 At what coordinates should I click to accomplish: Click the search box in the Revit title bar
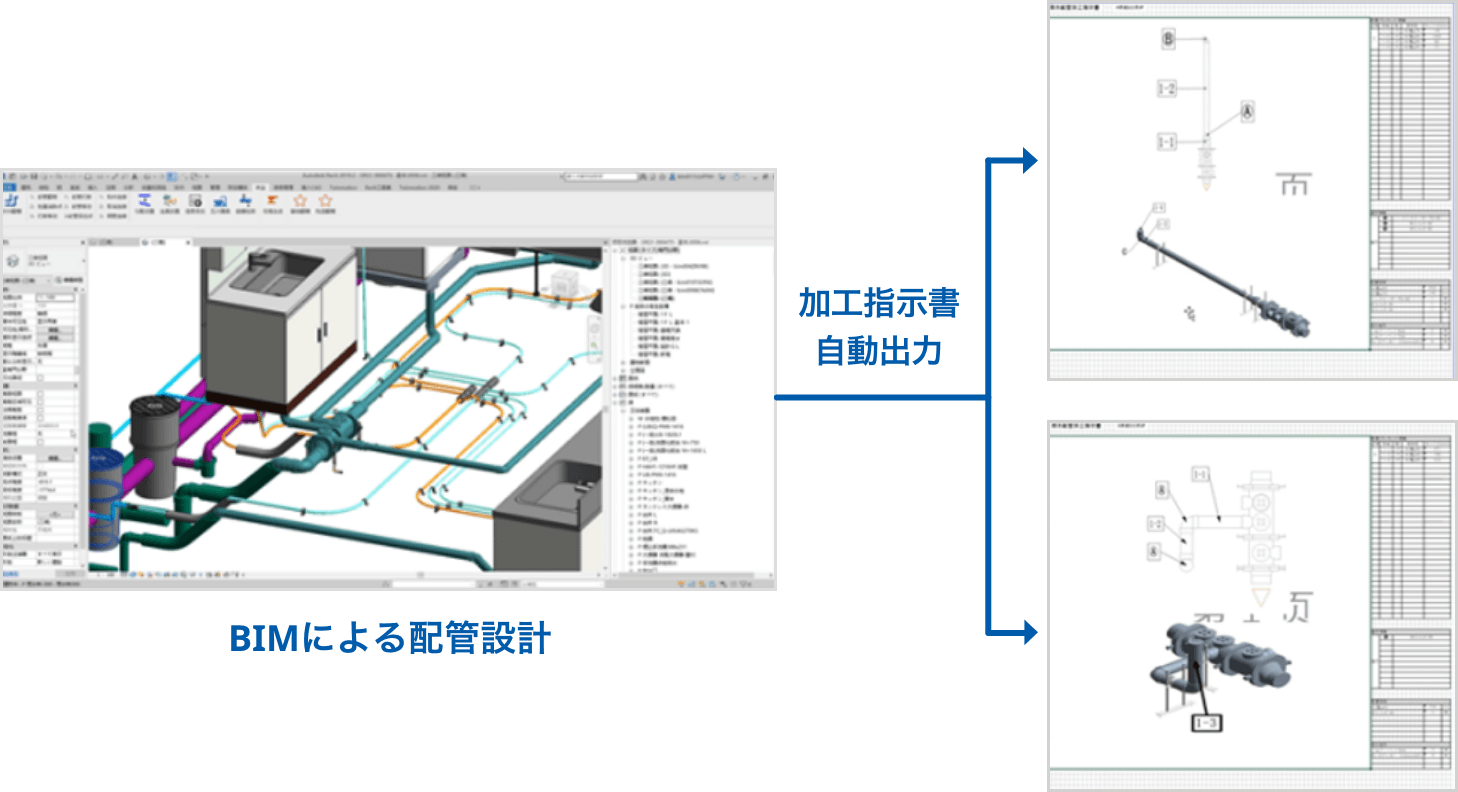point(601,176)
